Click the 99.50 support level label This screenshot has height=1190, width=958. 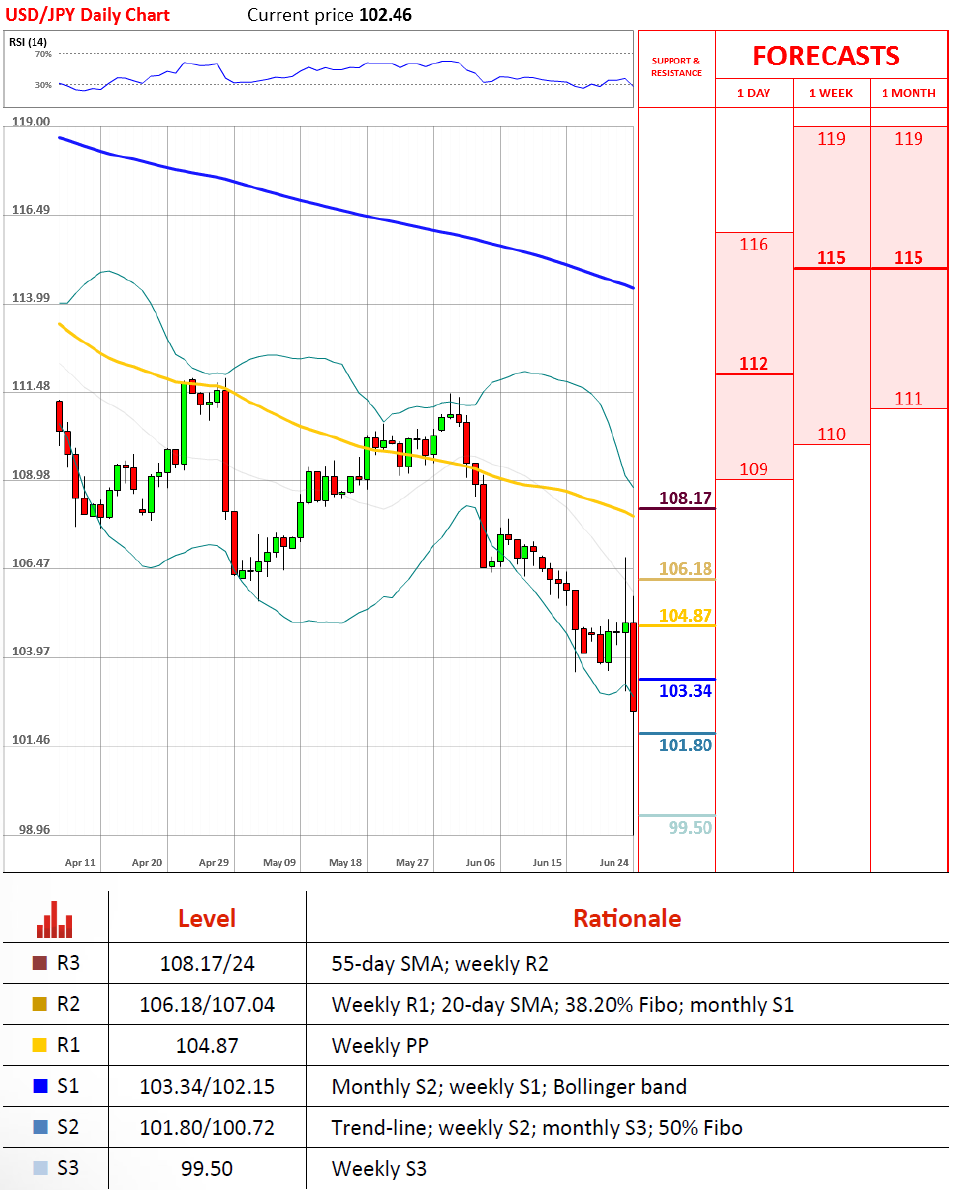tap(690, 827)
